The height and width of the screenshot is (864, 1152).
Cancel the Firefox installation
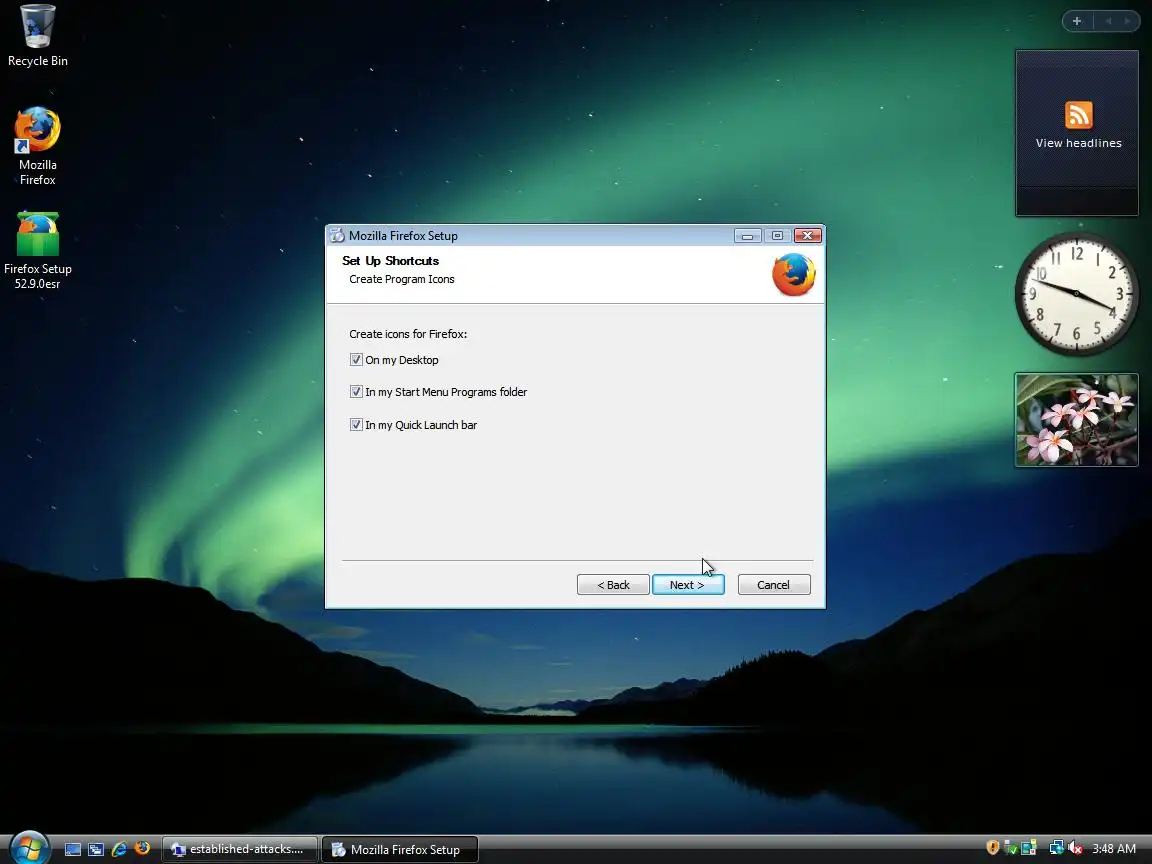(774, 585)
